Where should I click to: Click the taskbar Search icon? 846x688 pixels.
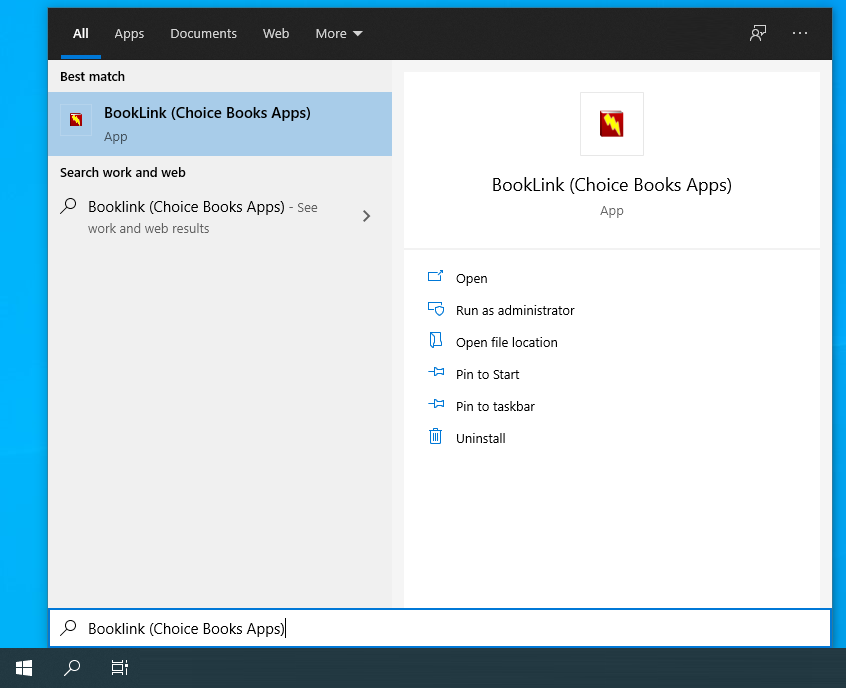point(72,668)
